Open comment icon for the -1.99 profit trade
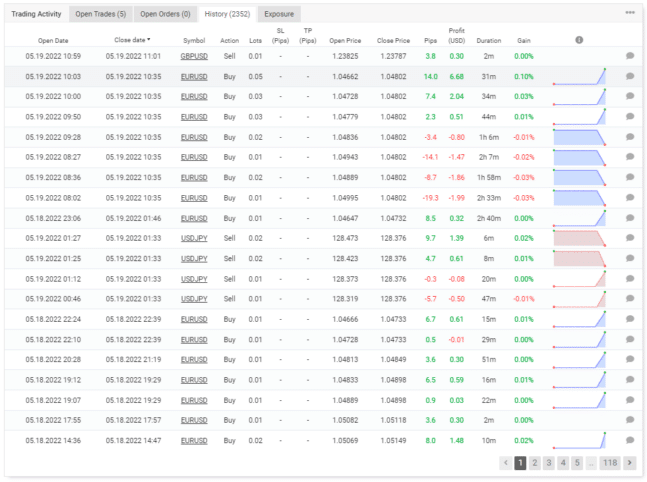Image resolution: width=647 pixels, height=482 pixels. 630,198
